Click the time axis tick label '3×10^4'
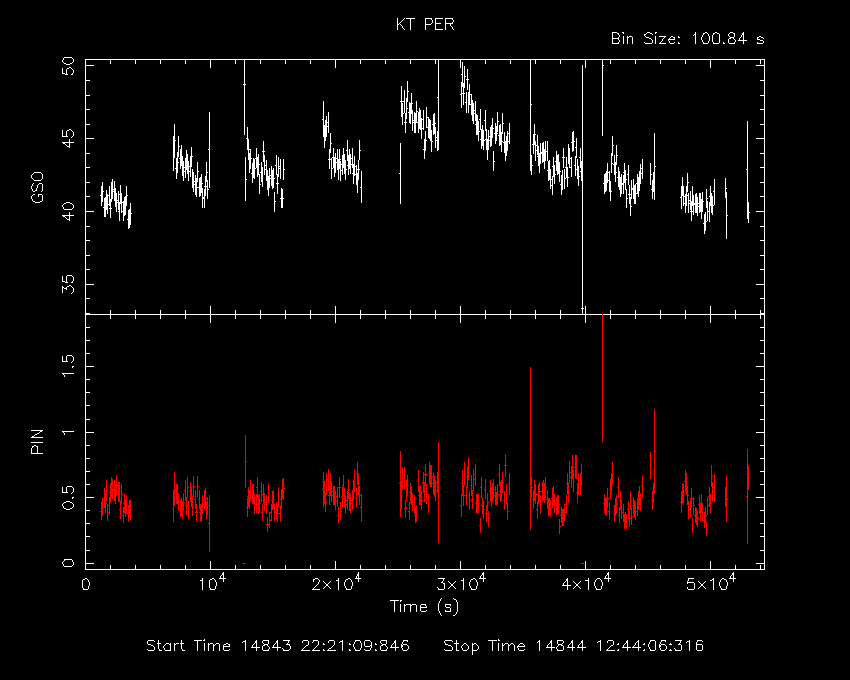Screen dimensions: 850x680 461,582
